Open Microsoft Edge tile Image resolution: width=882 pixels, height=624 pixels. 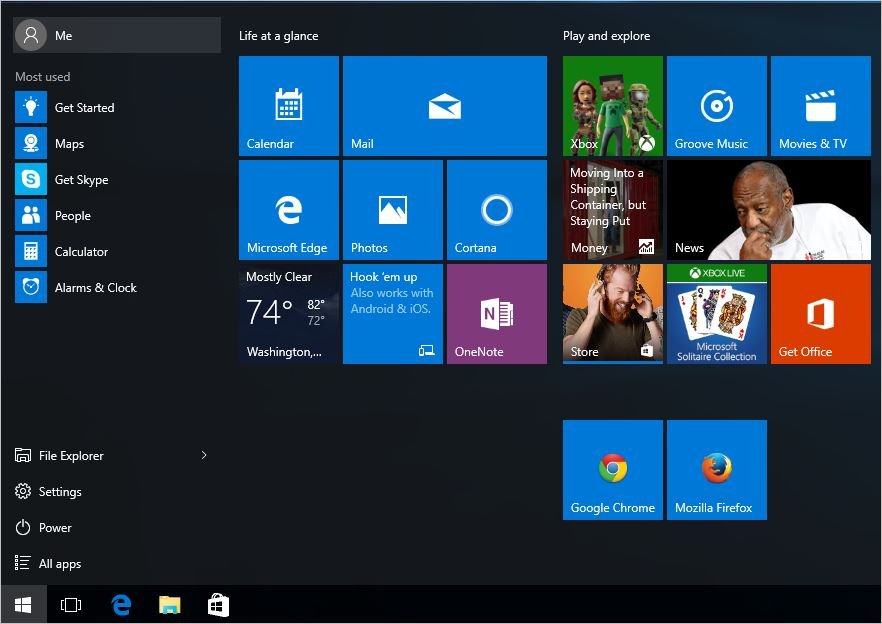pos(289,210)
